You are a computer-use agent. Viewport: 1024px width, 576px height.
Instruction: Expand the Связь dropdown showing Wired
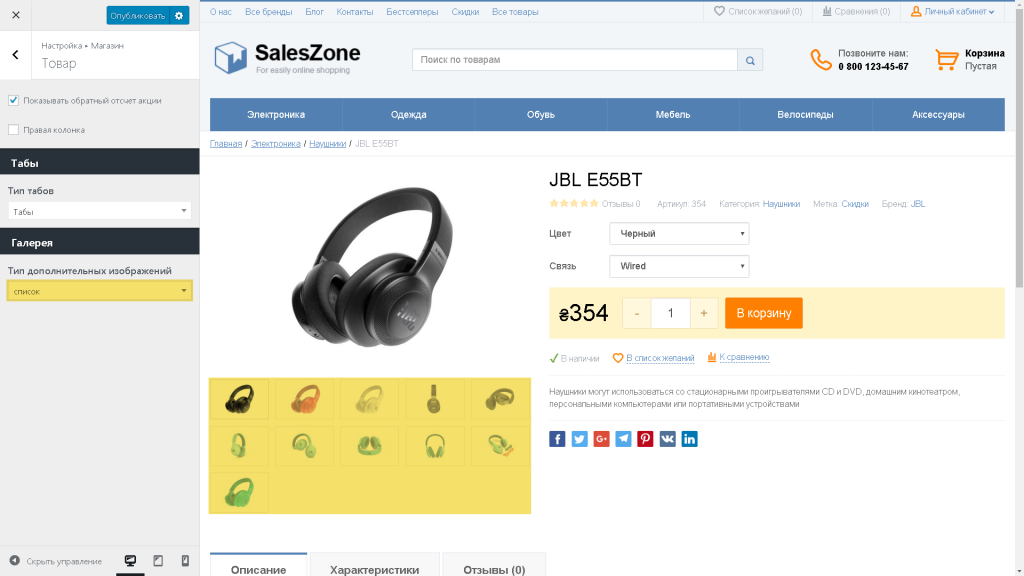(x=679, y=266)
